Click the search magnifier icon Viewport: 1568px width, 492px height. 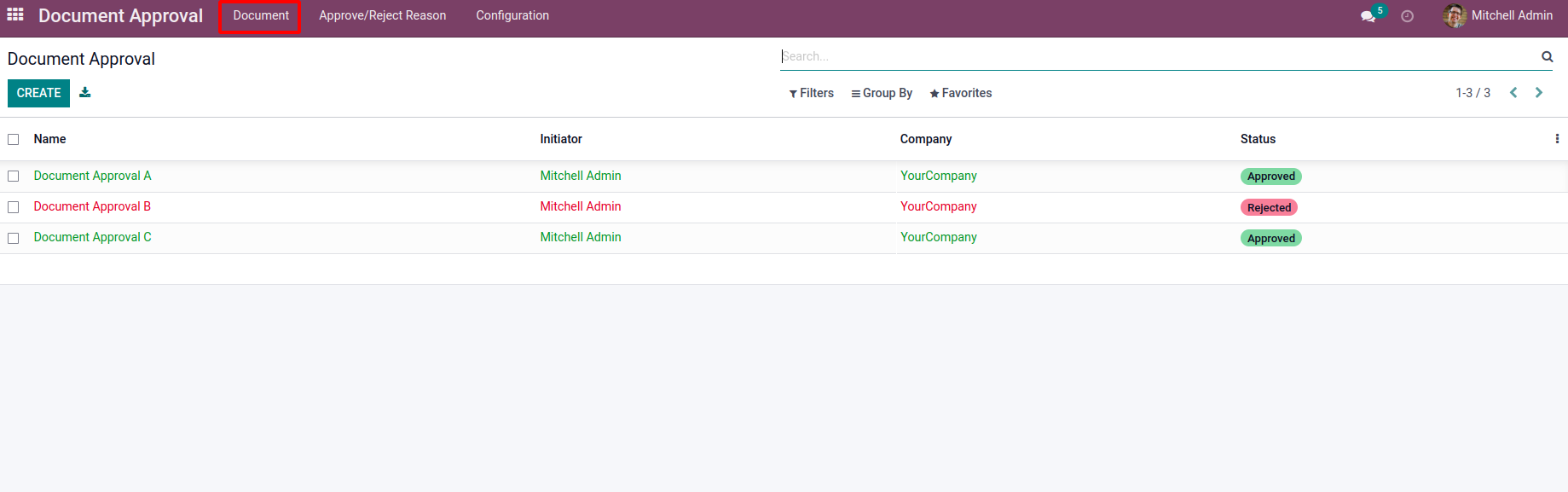pos(1547,56)
